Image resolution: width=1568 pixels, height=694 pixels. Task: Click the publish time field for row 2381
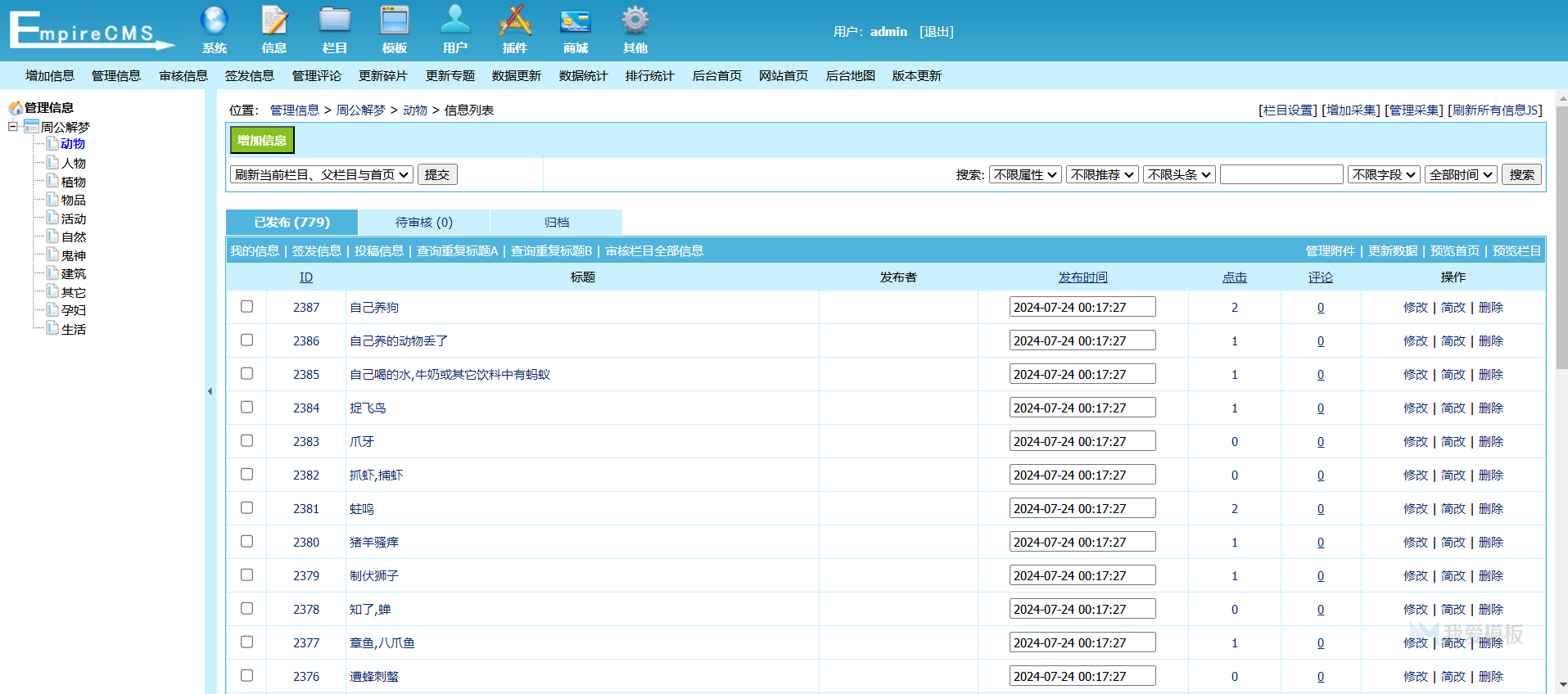[1082, 508]
